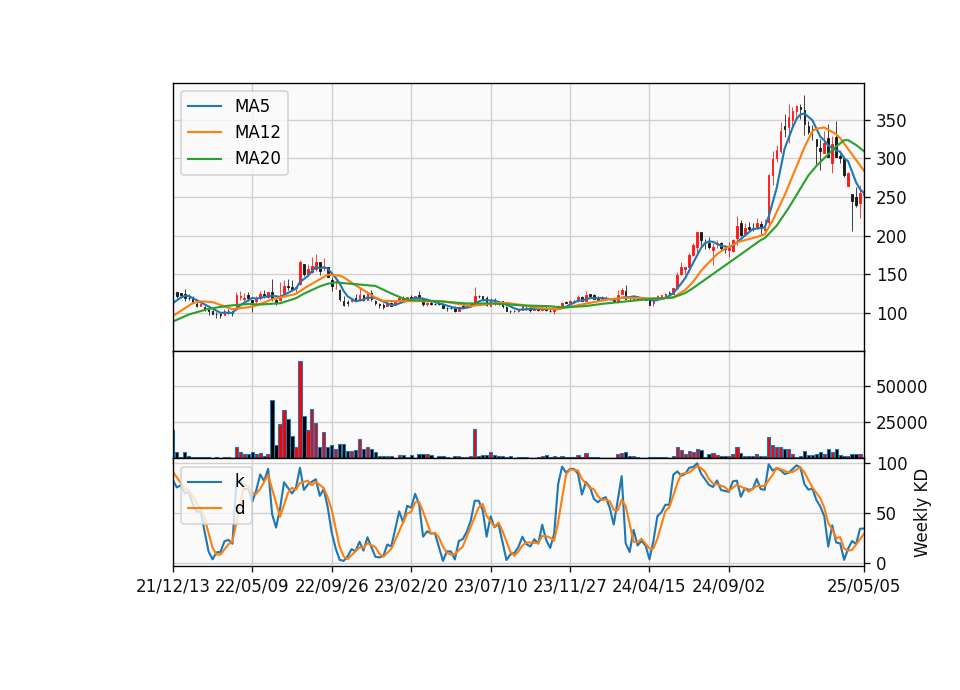Click the blue MA5 legend line sample
960x690 pixels.
(x=204, y=106)
